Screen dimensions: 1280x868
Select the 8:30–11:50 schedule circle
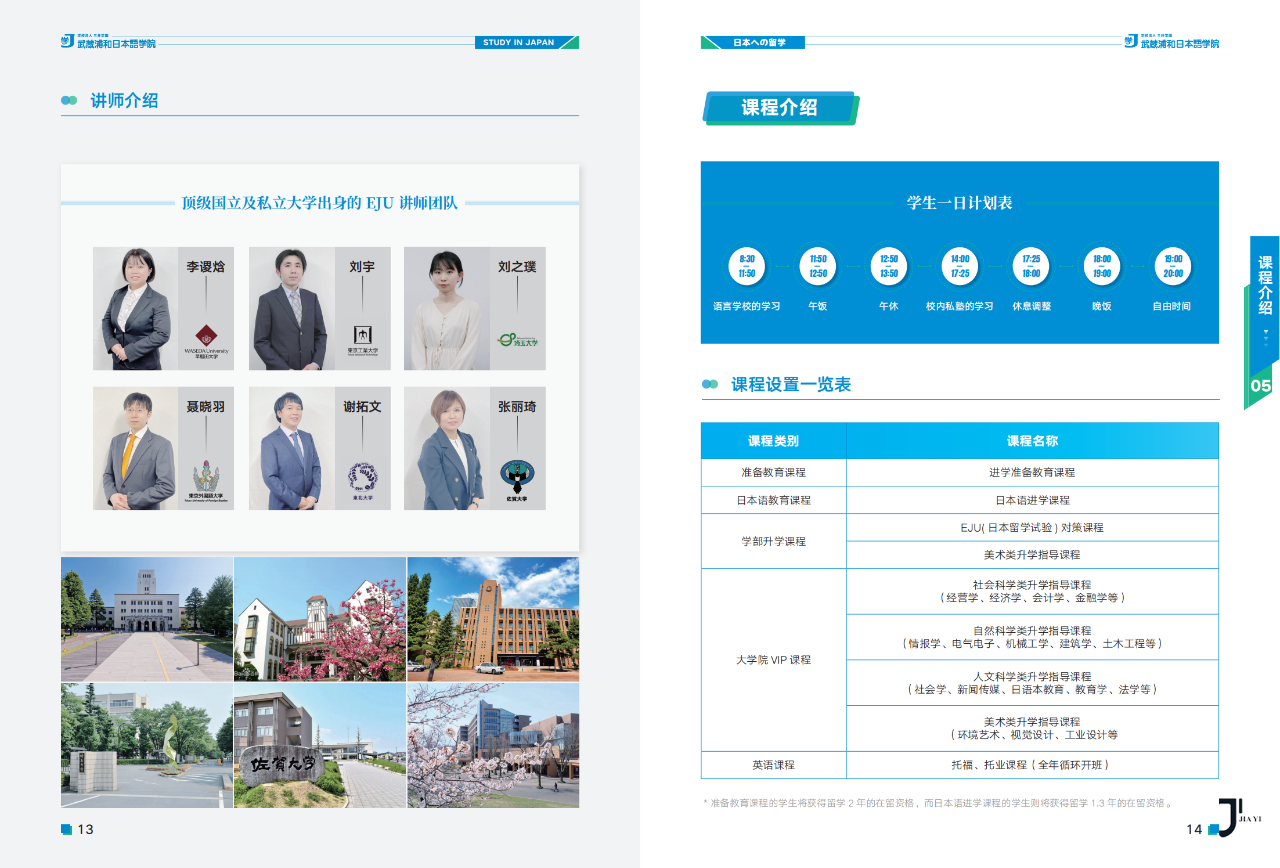747,266
